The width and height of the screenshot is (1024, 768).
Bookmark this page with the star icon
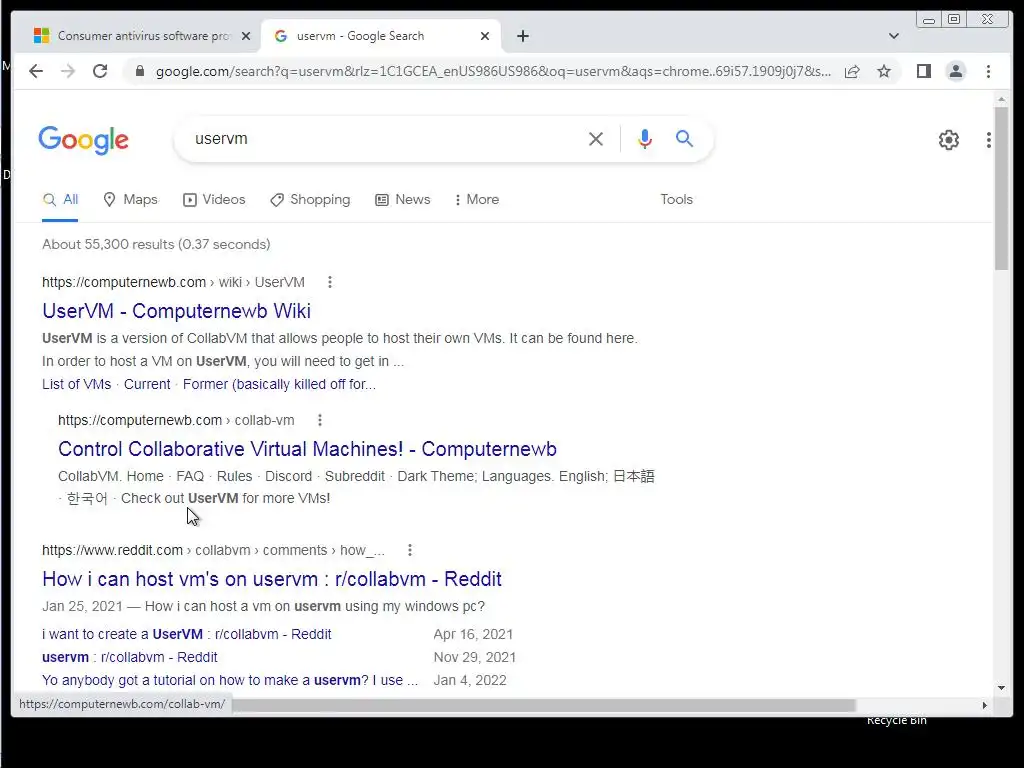pyautogui.click(x=884, y=71)
